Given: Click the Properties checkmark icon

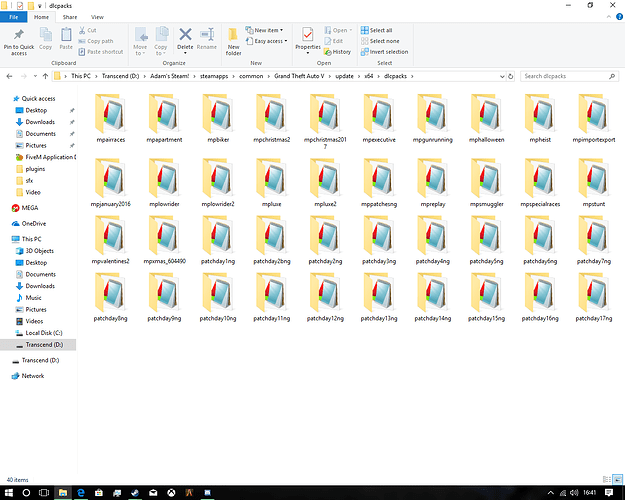Looking at the screenshot, I should pos(307,35).
